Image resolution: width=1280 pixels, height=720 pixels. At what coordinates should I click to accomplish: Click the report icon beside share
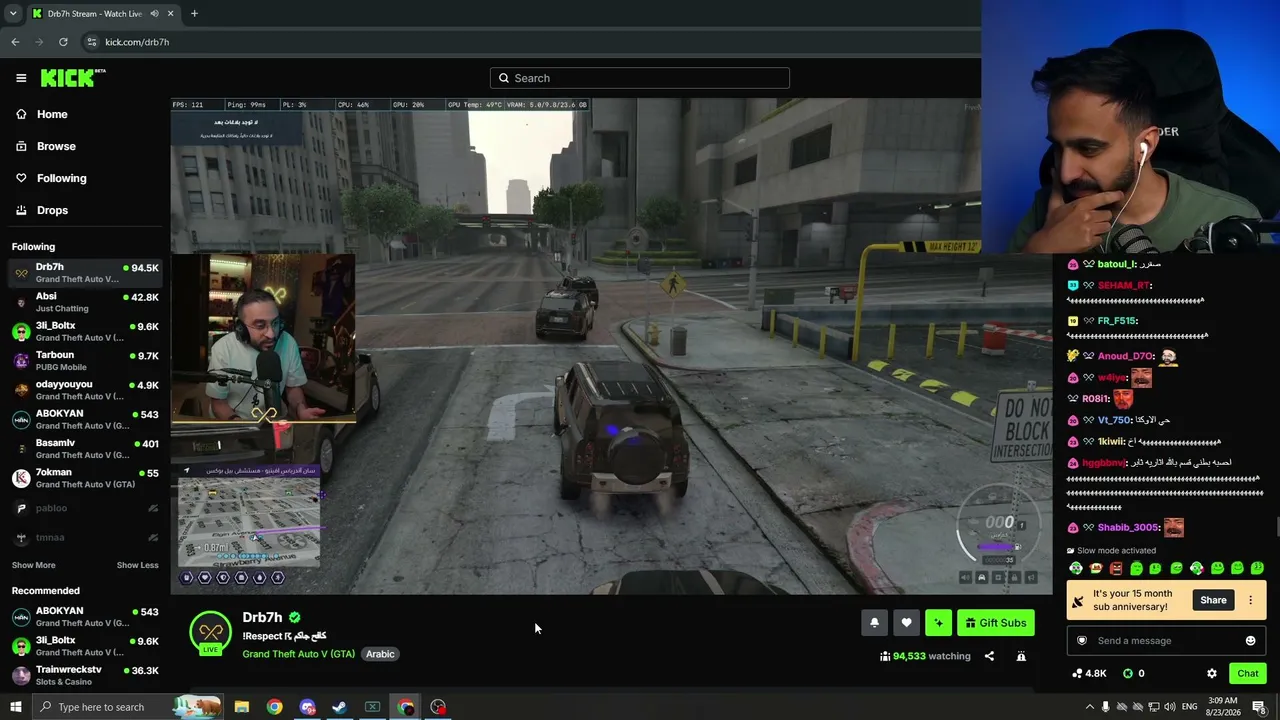(1021, 656)
